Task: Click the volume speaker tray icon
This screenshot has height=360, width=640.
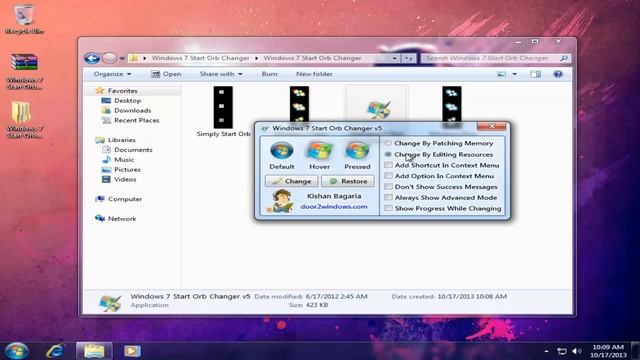Action: [576, 351]
